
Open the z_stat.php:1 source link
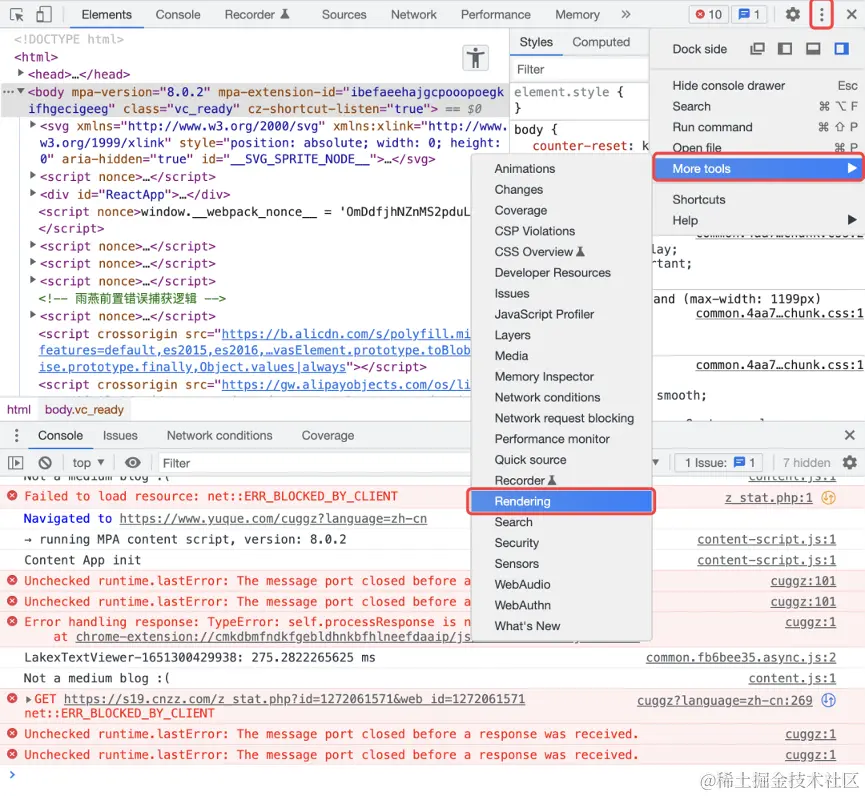point(768,498)
